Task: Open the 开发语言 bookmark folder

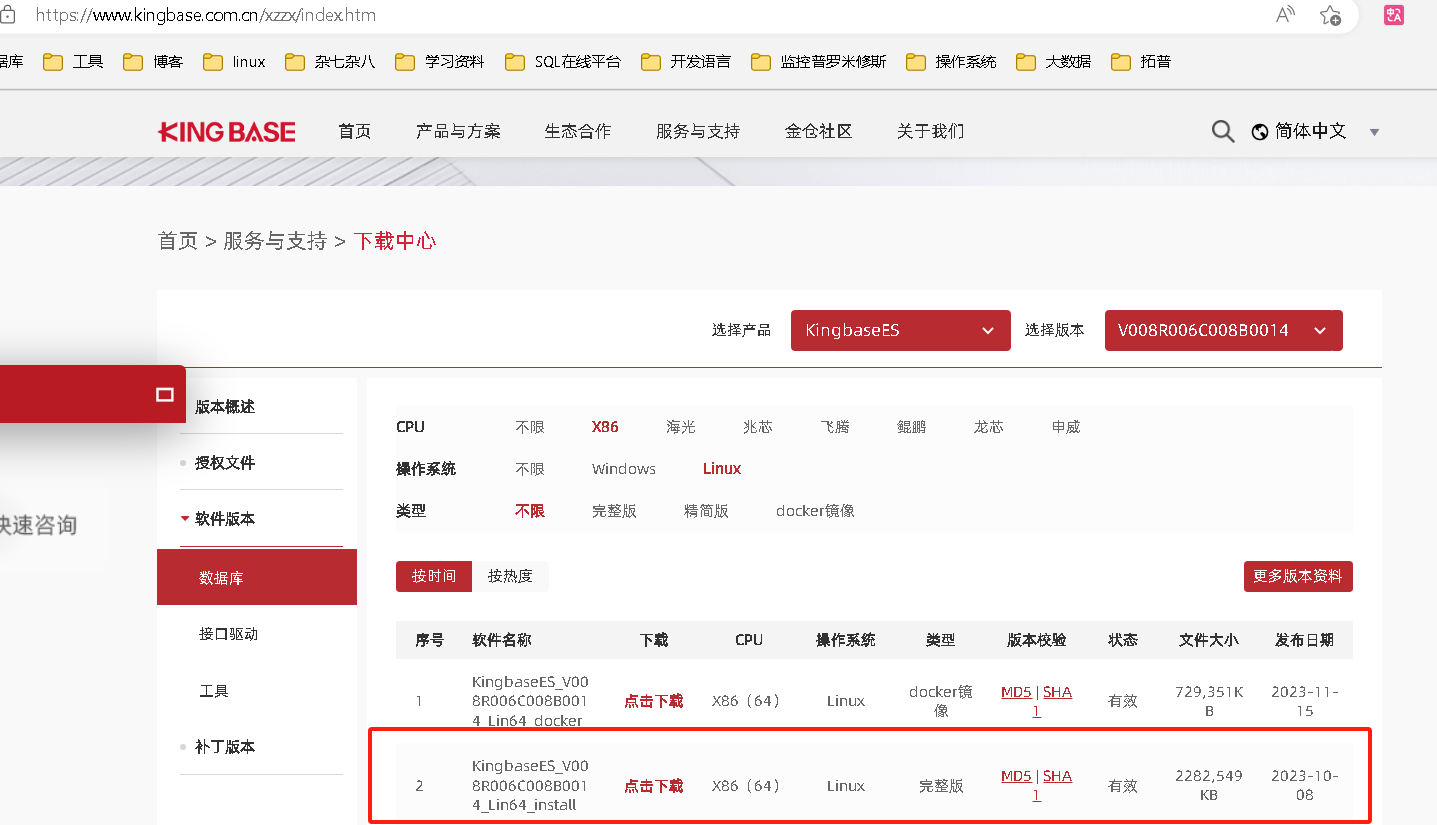Action: [x=686, y=62]
